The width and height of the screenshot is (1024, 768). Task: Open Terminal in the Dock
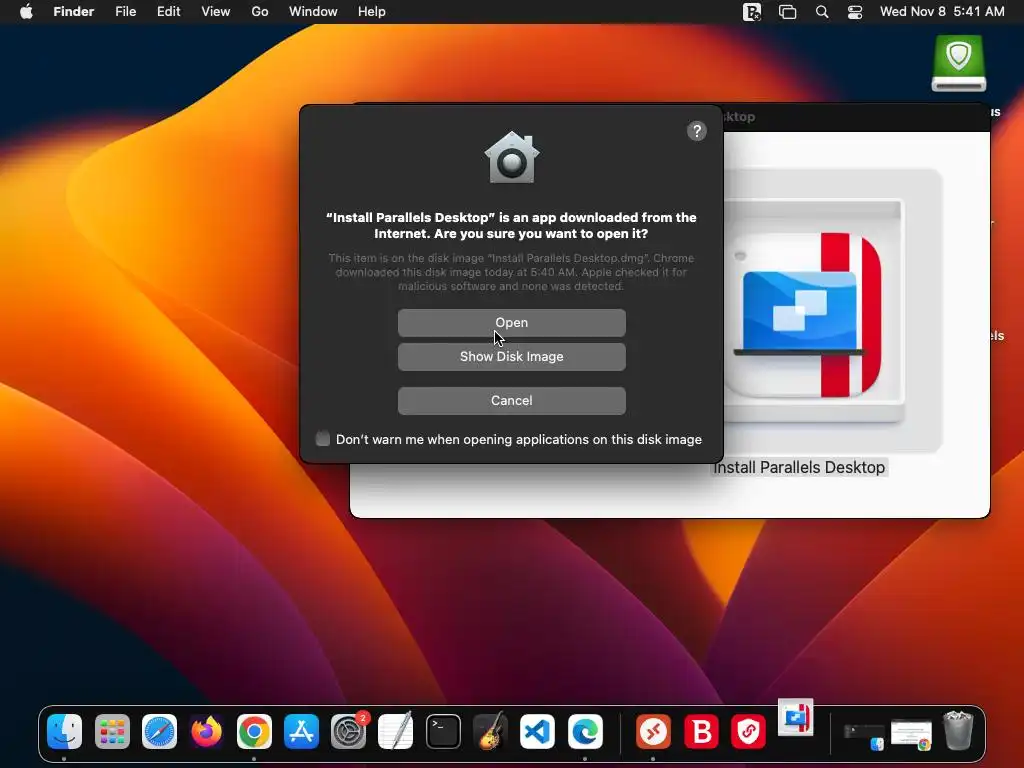click(443, 731)
